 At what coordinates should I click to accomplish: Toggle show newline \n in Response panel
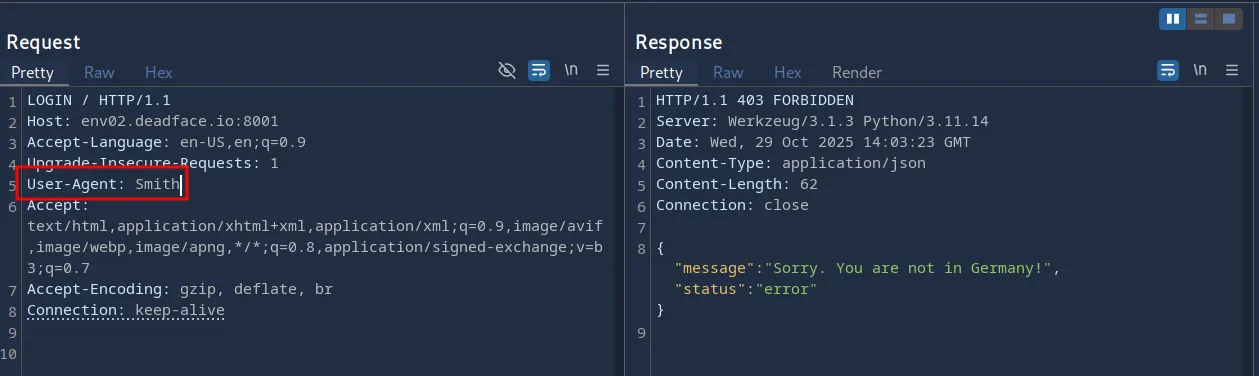(x=1200, y=70)
